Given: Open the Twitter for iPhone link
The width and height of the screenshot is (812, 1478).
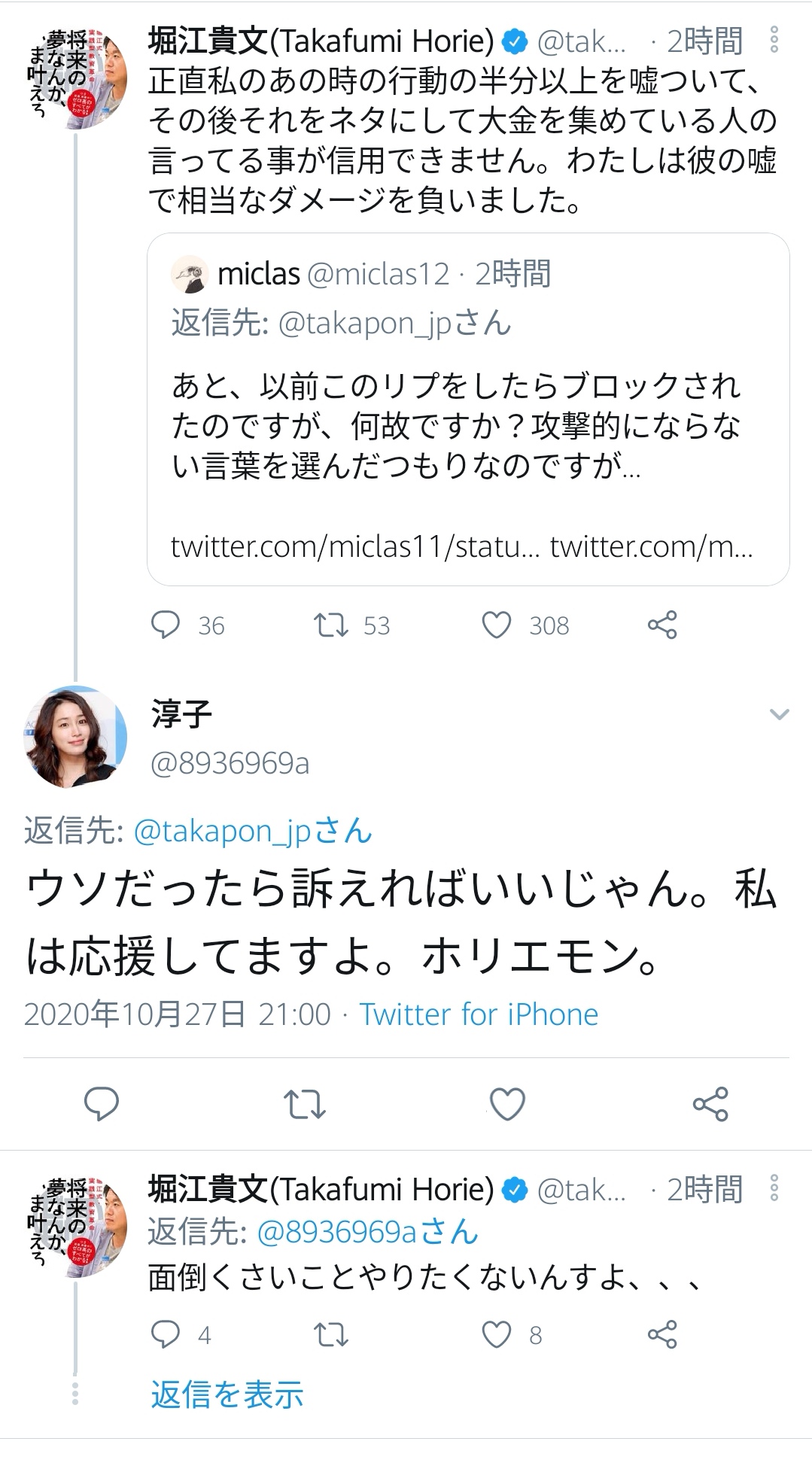Looking at the screenshot, I should [479, 1014].
